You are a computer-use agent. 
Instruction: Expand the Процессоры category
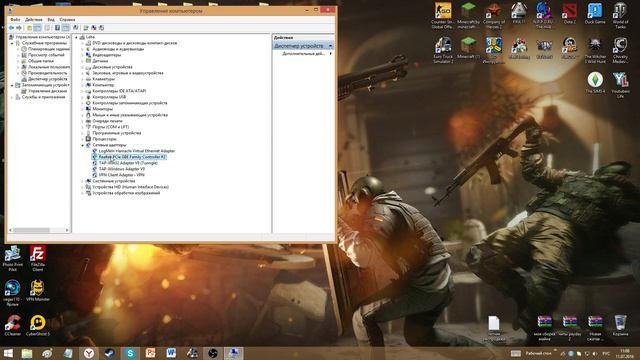(82, 139)
